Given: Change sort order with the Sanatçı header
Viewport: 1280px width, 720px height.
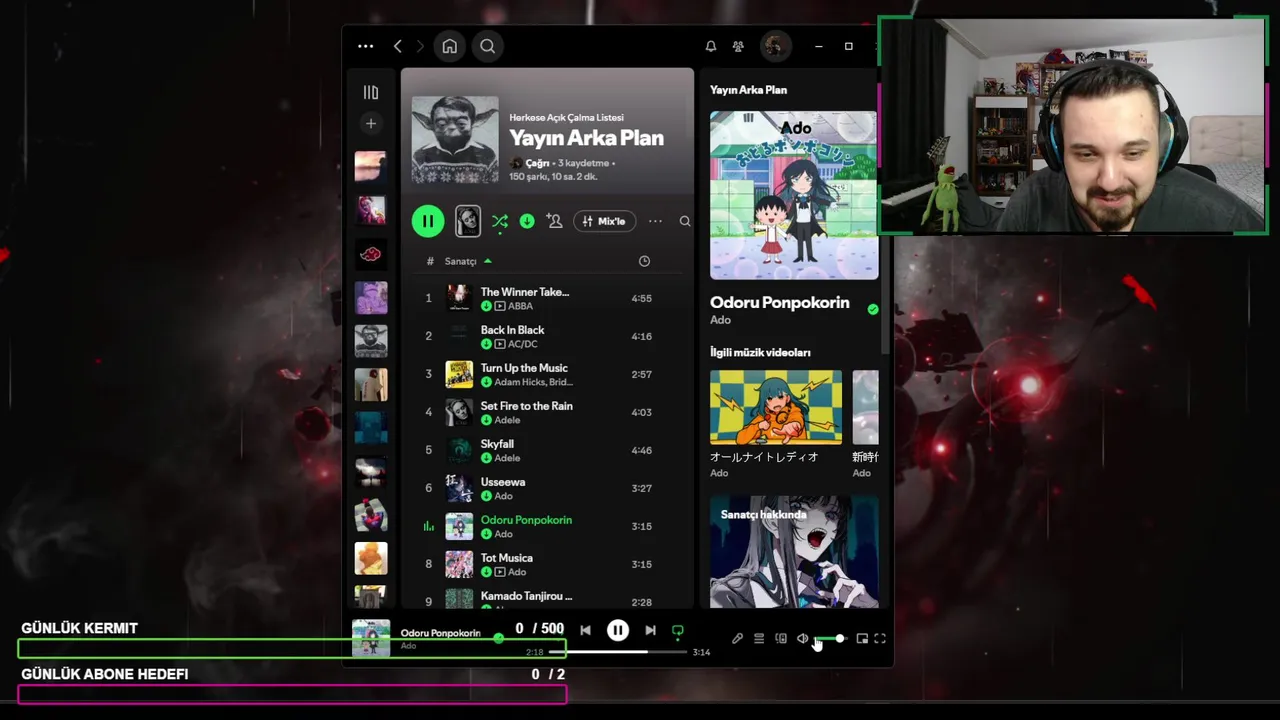Looking at the screenshot, I should (x=468, y=261).
